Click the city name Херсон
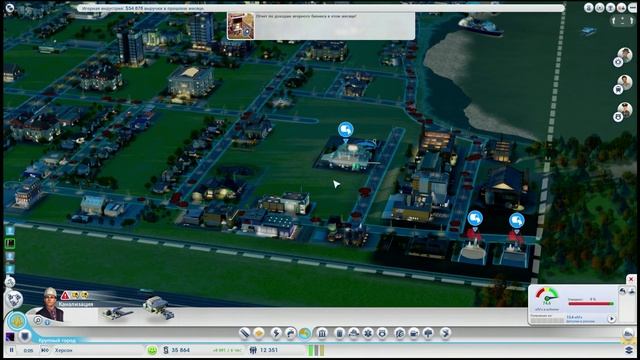This screenshot has height=360, width=640. tap(64, 351)
